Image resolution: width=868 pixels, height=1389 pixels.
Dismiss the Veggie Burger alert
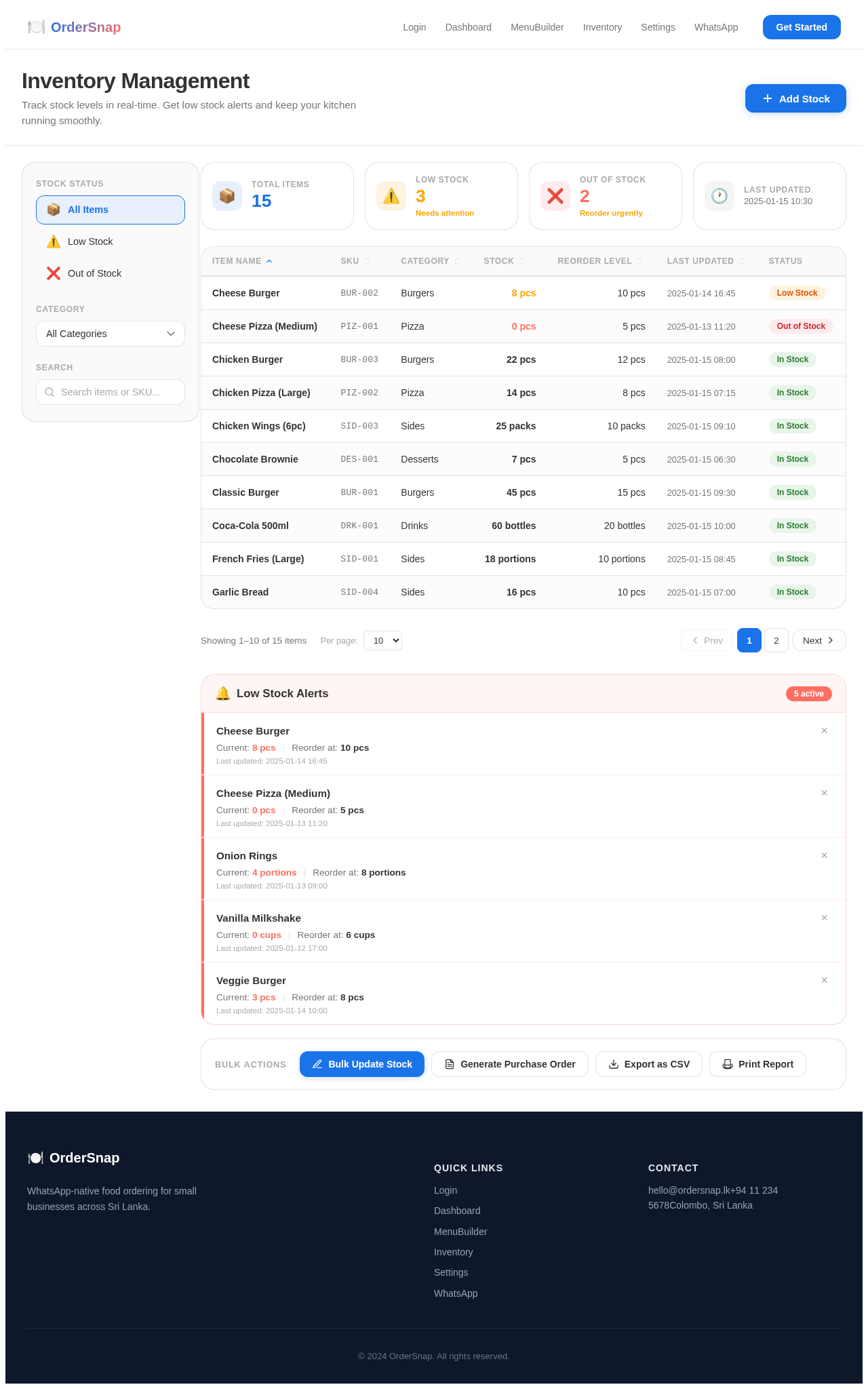point(824,980)
